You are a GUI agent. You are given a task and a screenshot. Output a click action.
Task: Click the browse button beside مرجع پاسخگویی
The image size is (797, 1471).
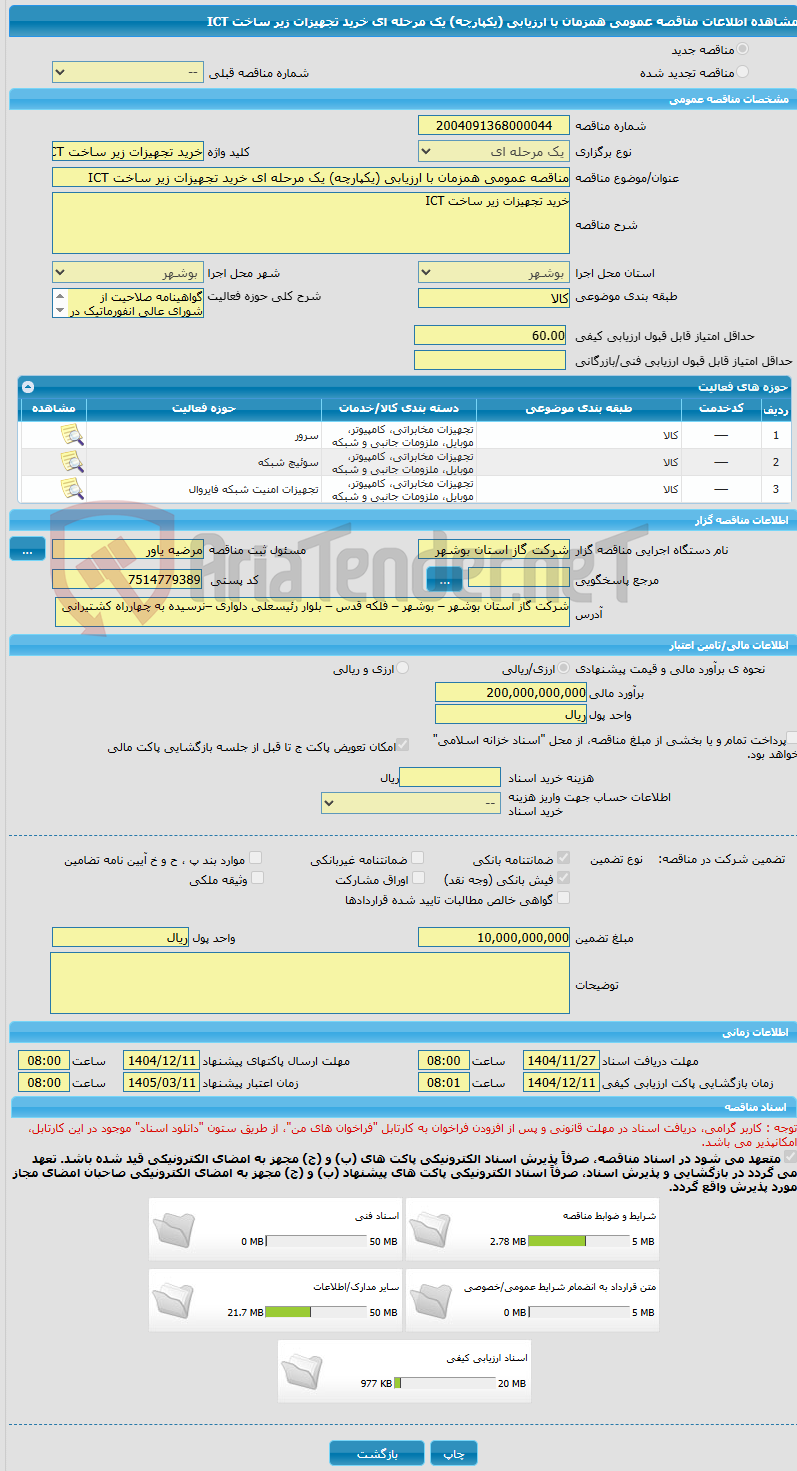tap(444, 580)
